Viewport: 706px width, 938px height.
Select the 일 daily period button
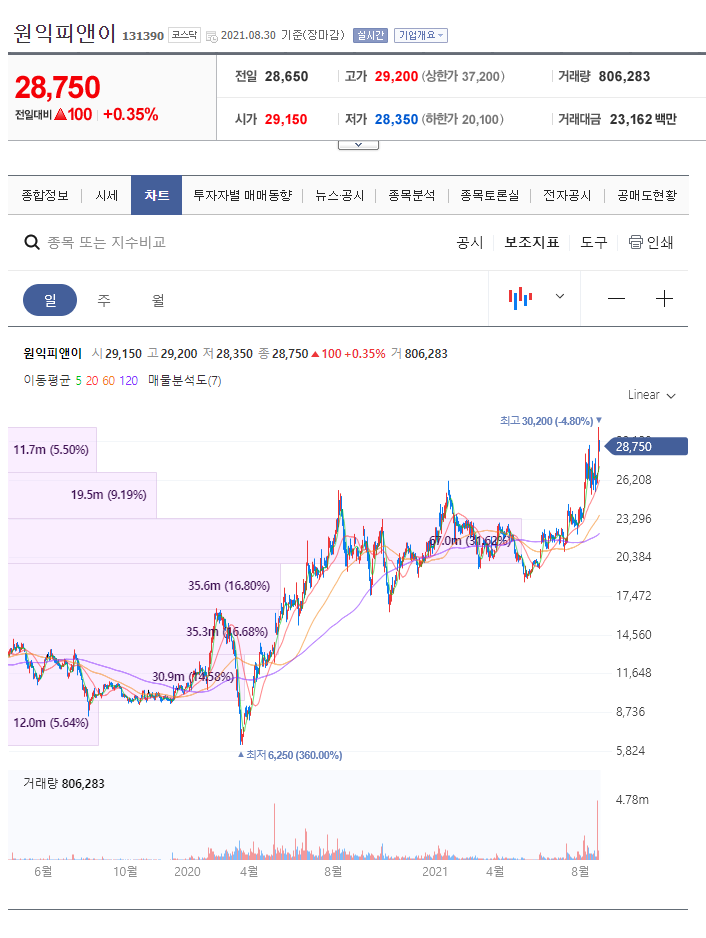click(50, 300)
